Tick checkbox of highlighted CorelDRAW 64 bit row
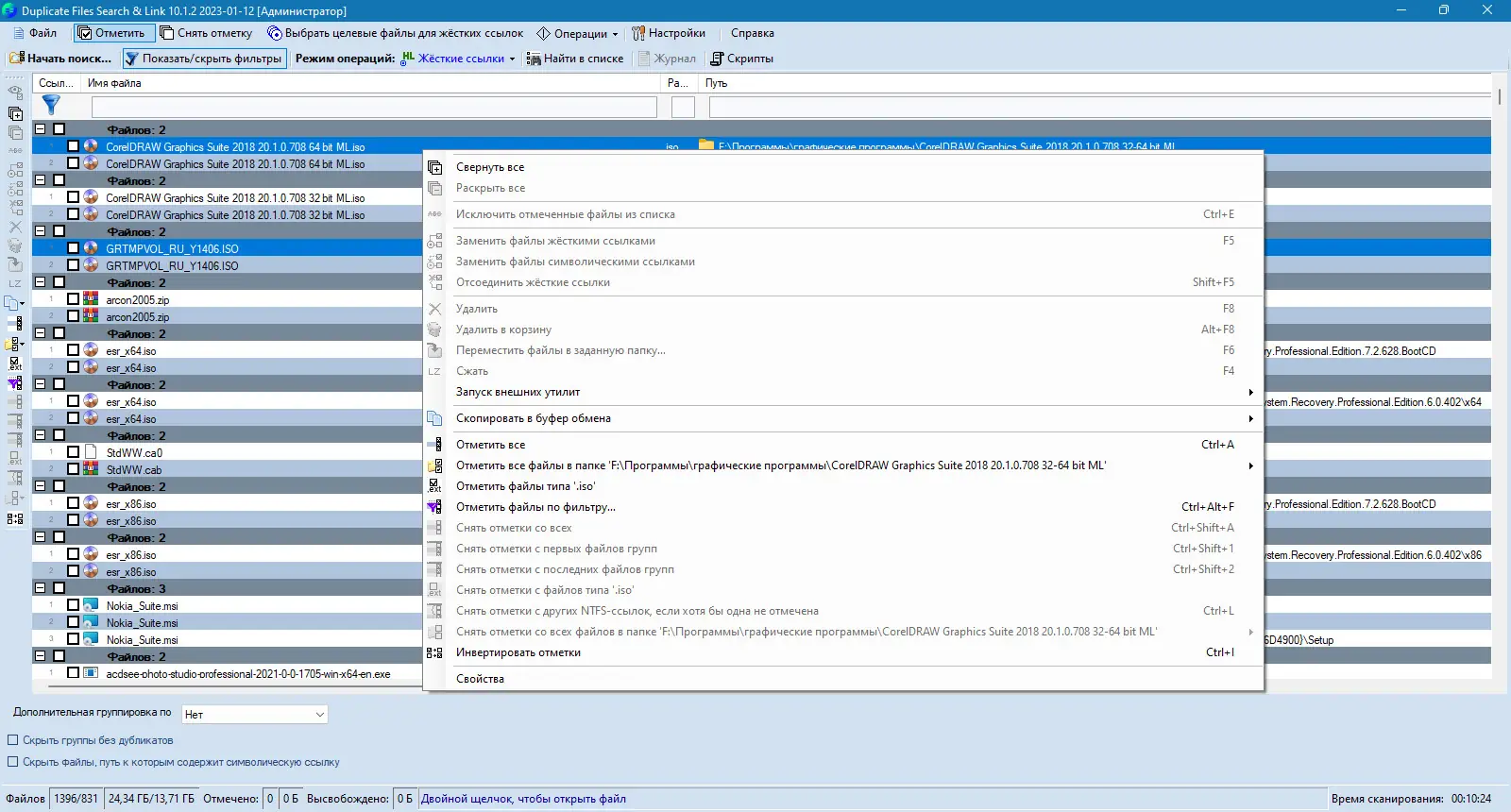Viewport: 1511px width, 812px height. click(73, 146)
